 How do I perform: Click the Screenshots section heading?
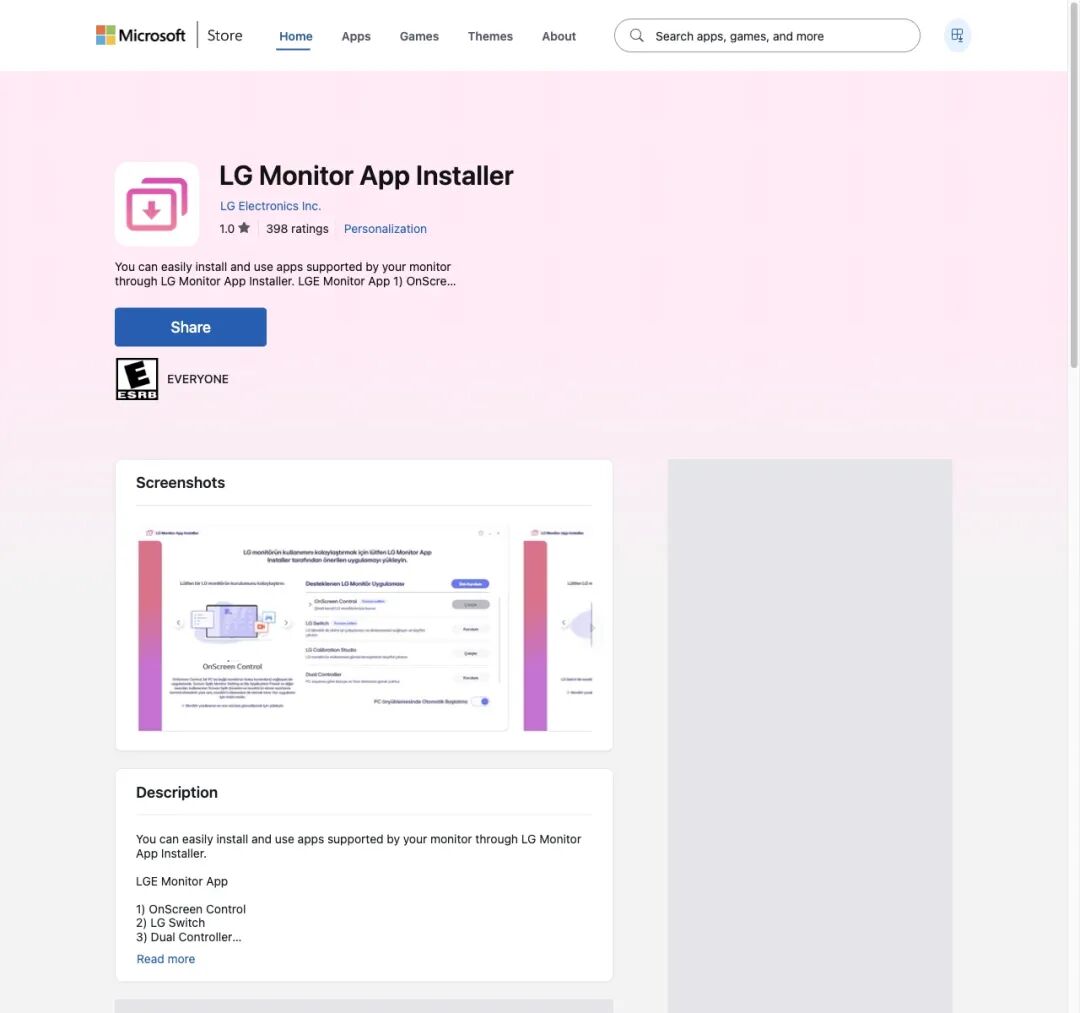pos(180,483)
